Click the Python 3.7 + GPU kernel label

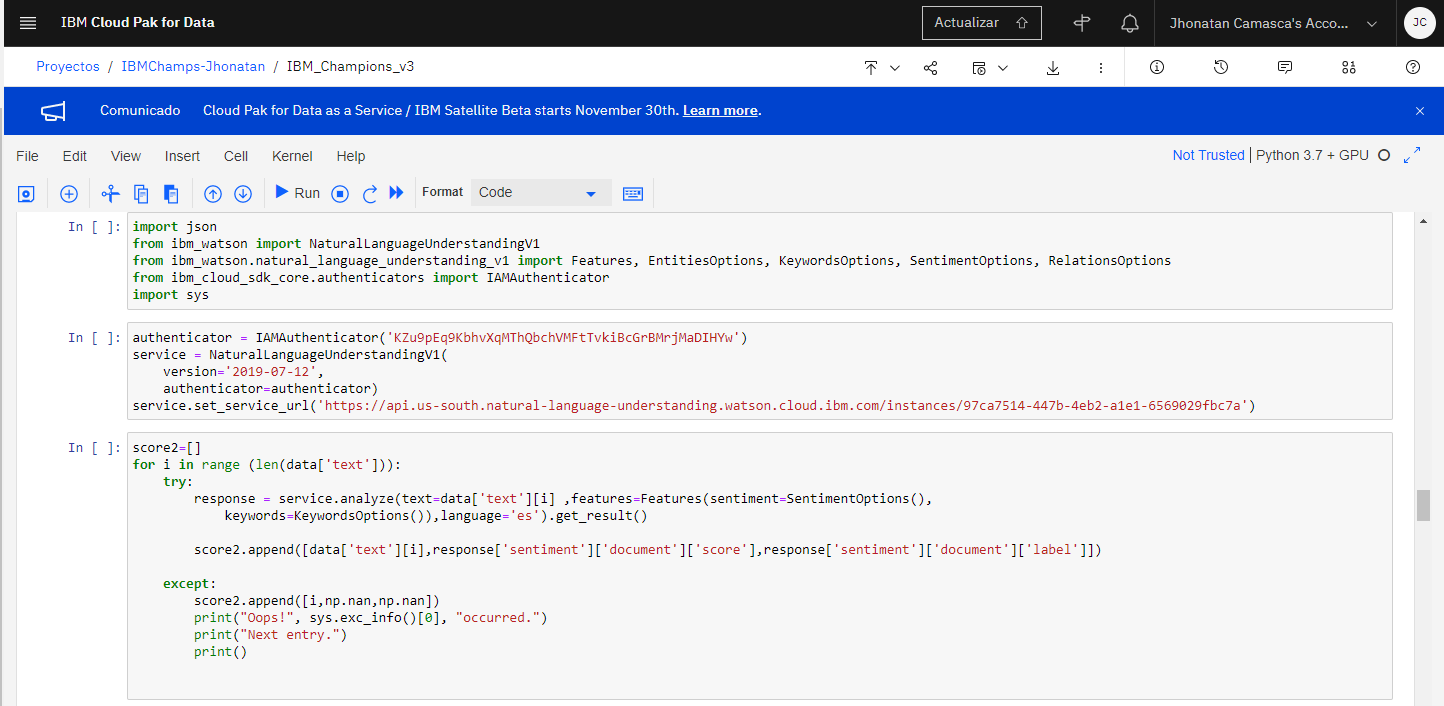[1312, 155]
